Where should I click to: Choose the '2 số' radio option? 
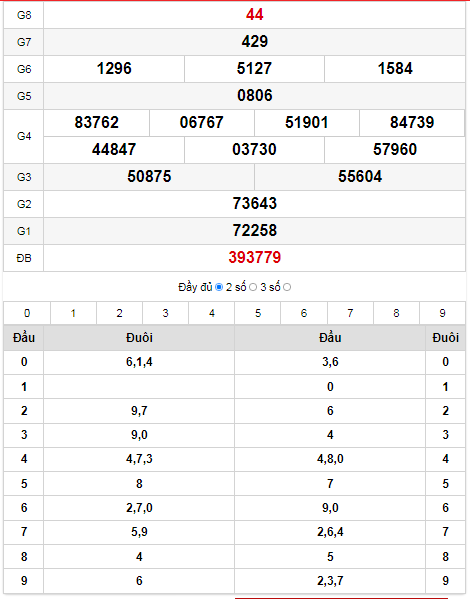(x=253, y=287)
